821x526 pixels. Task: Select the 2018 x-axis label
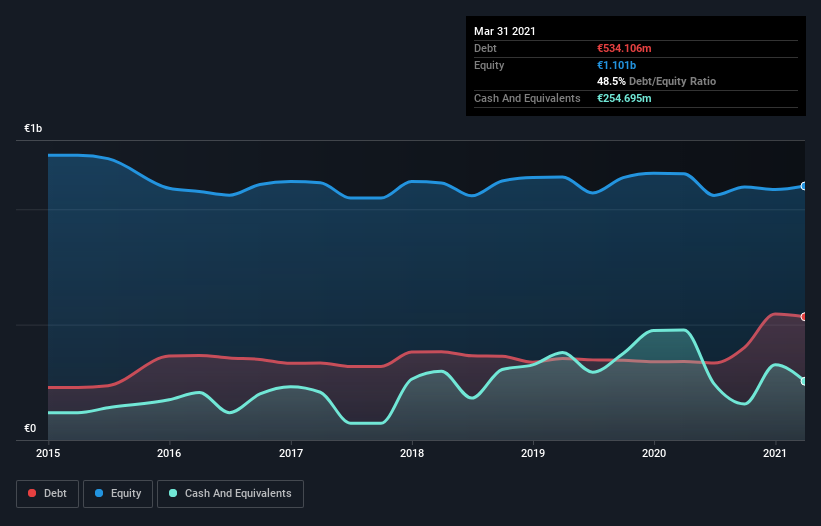coord(412,453)
